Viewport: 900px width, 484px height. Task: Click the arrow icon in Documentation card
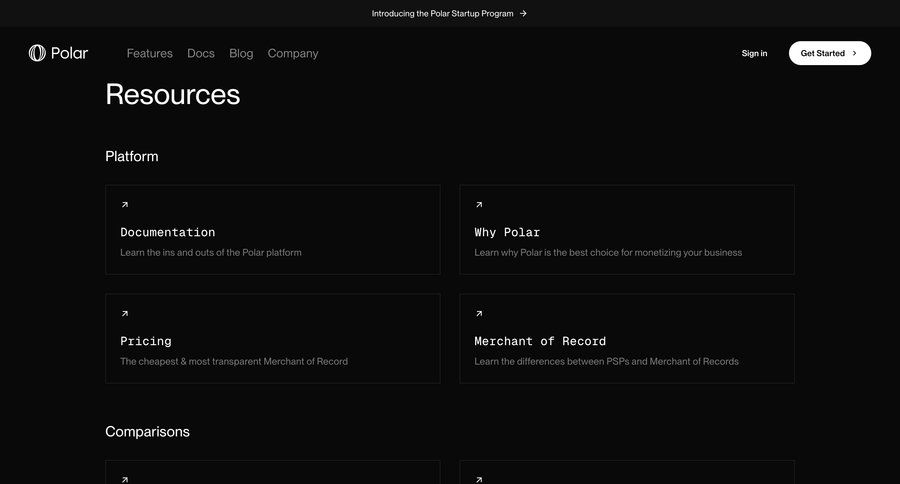coord(125,204)
